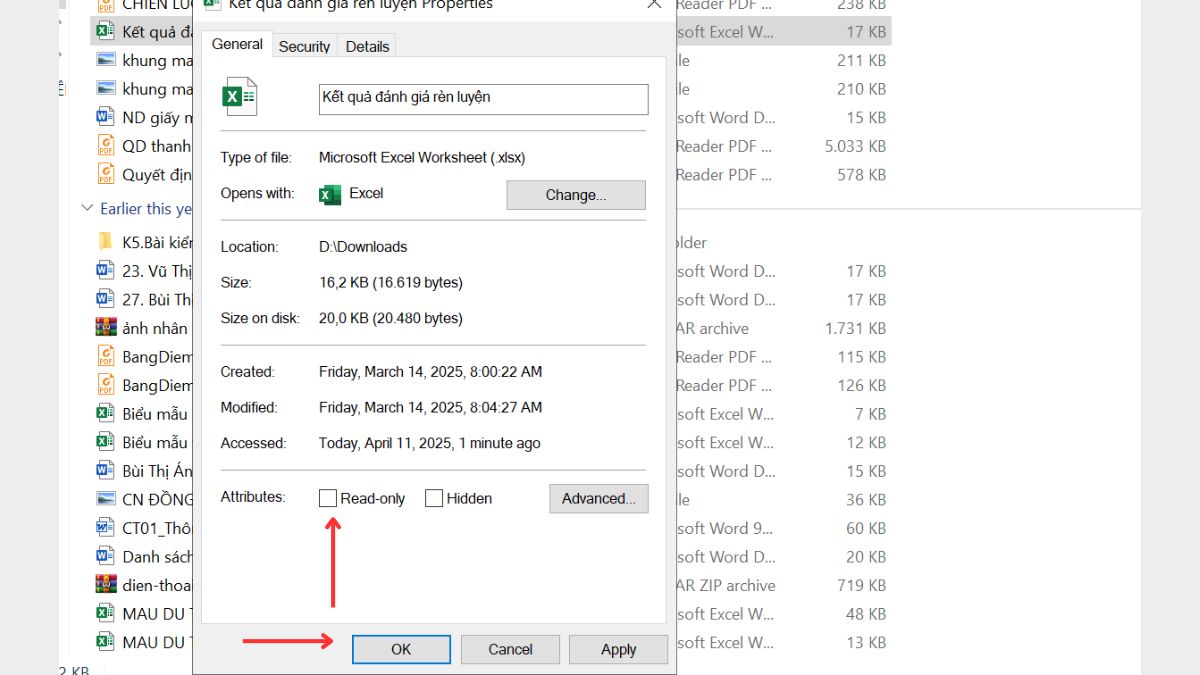Collapse the Earlier this year group
1200x675 pixels.
87,209
